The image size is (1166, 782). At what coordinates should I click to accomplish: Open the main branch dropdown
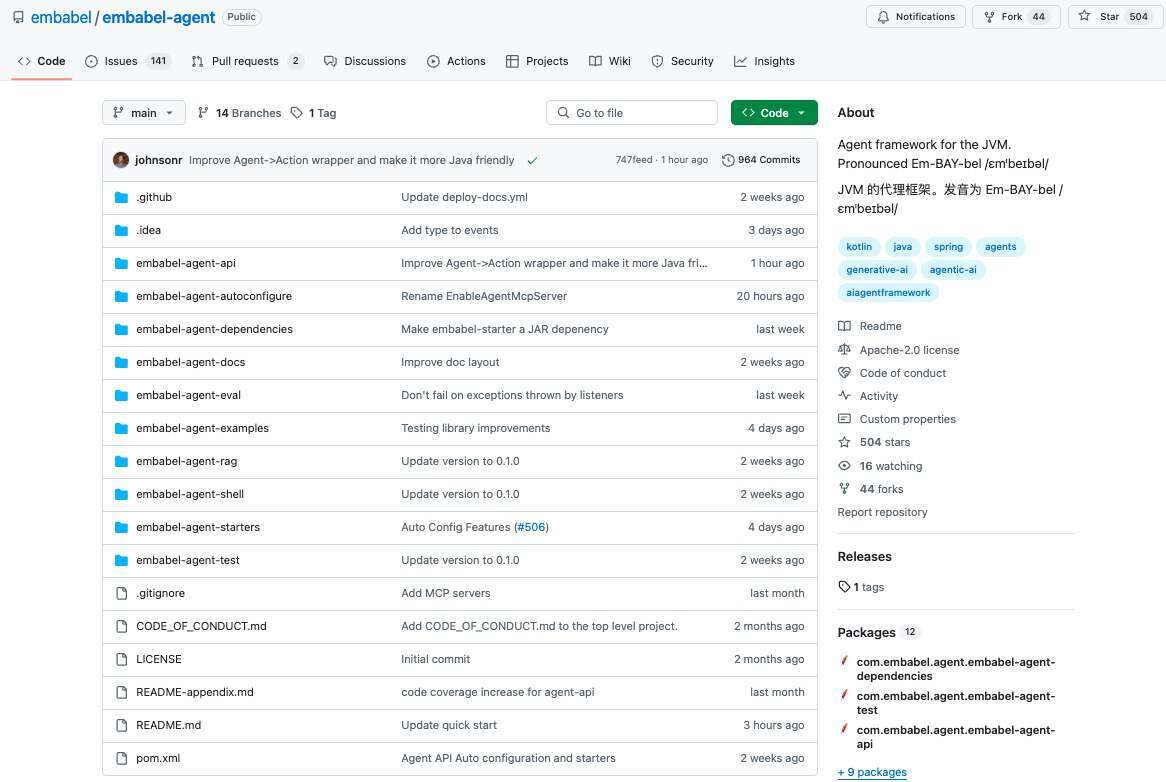144,113
